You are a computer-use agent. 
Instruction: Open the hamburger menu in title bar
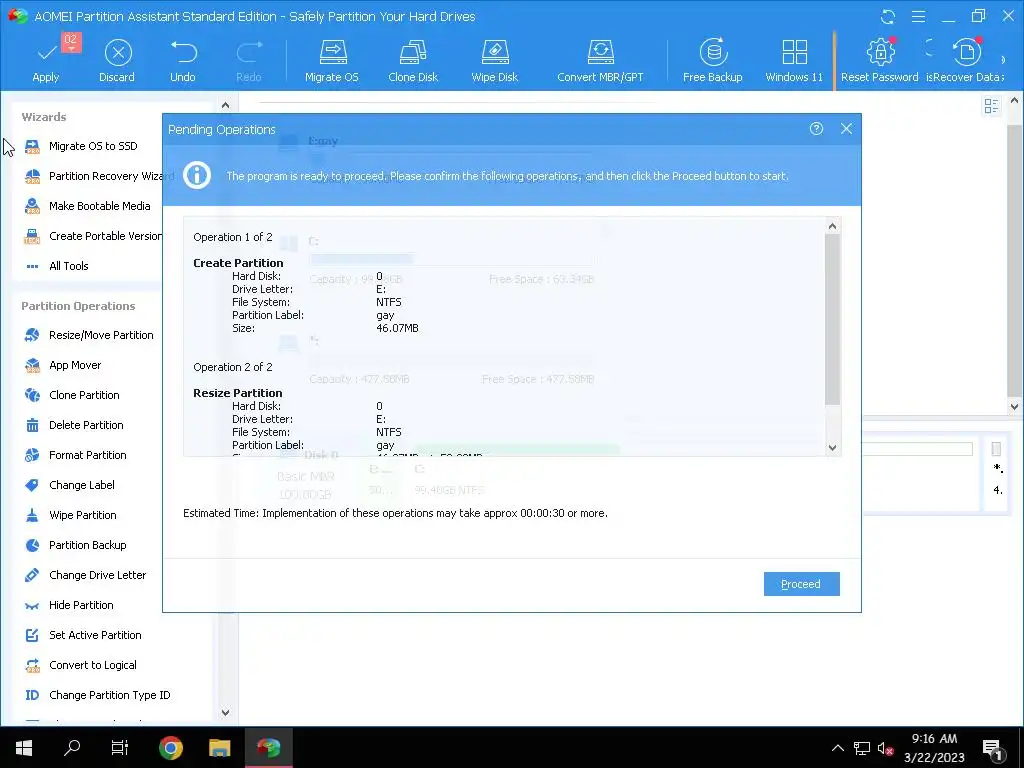click(918, 16)
